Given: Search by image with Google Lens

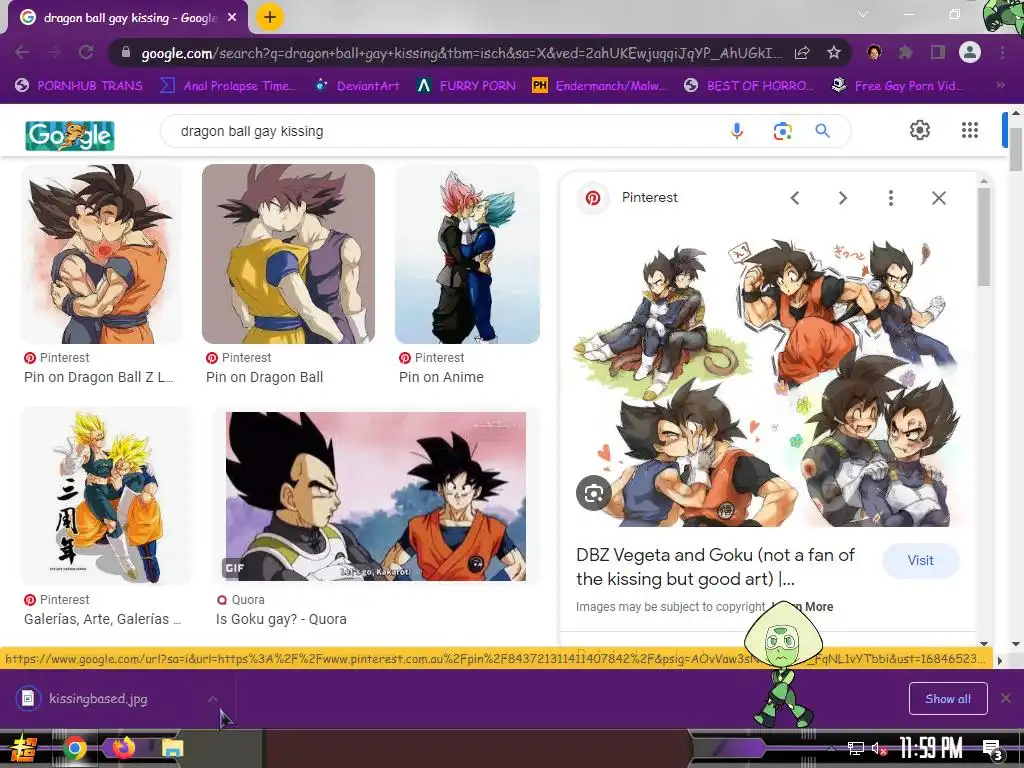Looking at the screenshot, I should pyautogui.click(x=782, y=131).
